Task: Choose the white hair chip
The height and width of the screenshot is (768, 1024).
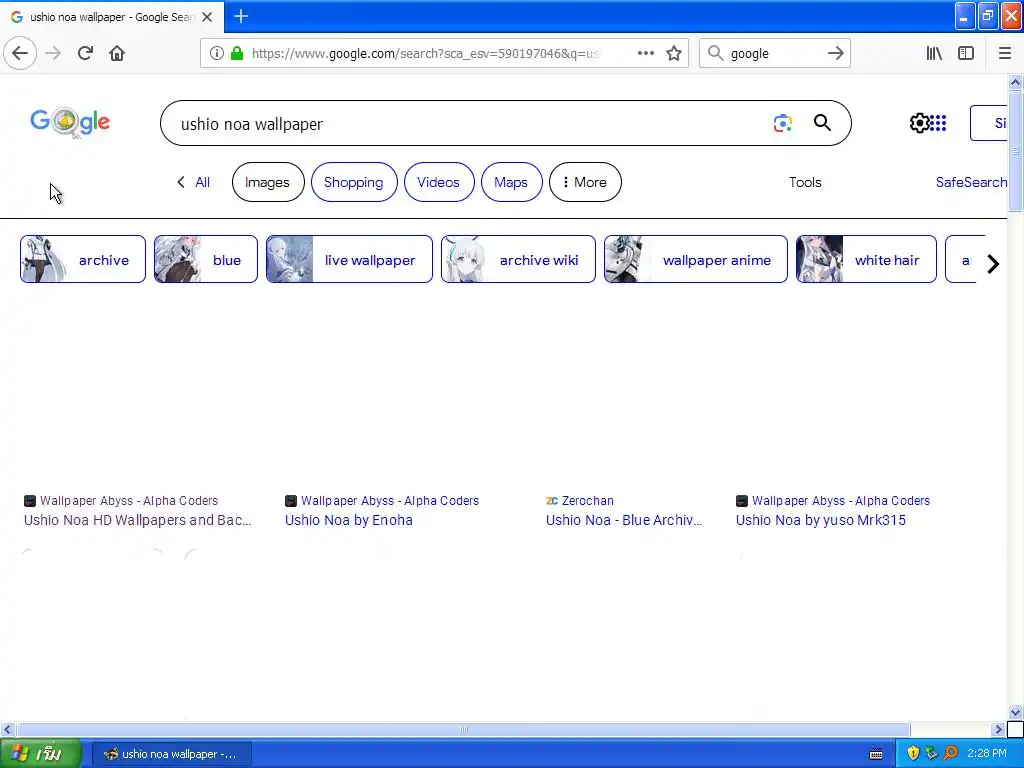Action: [866, 259]
